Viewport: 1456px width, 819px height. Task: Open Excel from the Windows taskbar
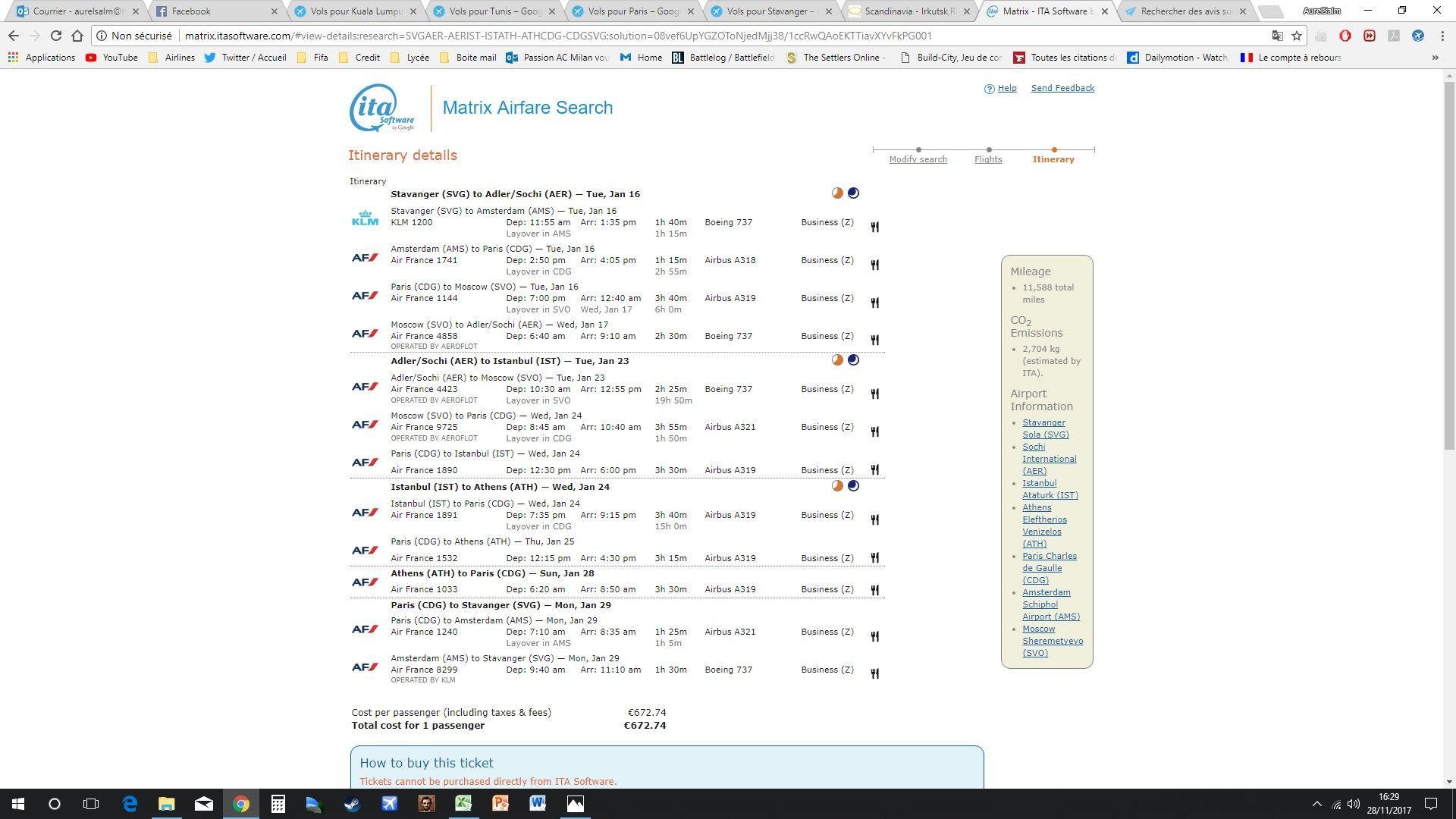click(x=463, y=804)
